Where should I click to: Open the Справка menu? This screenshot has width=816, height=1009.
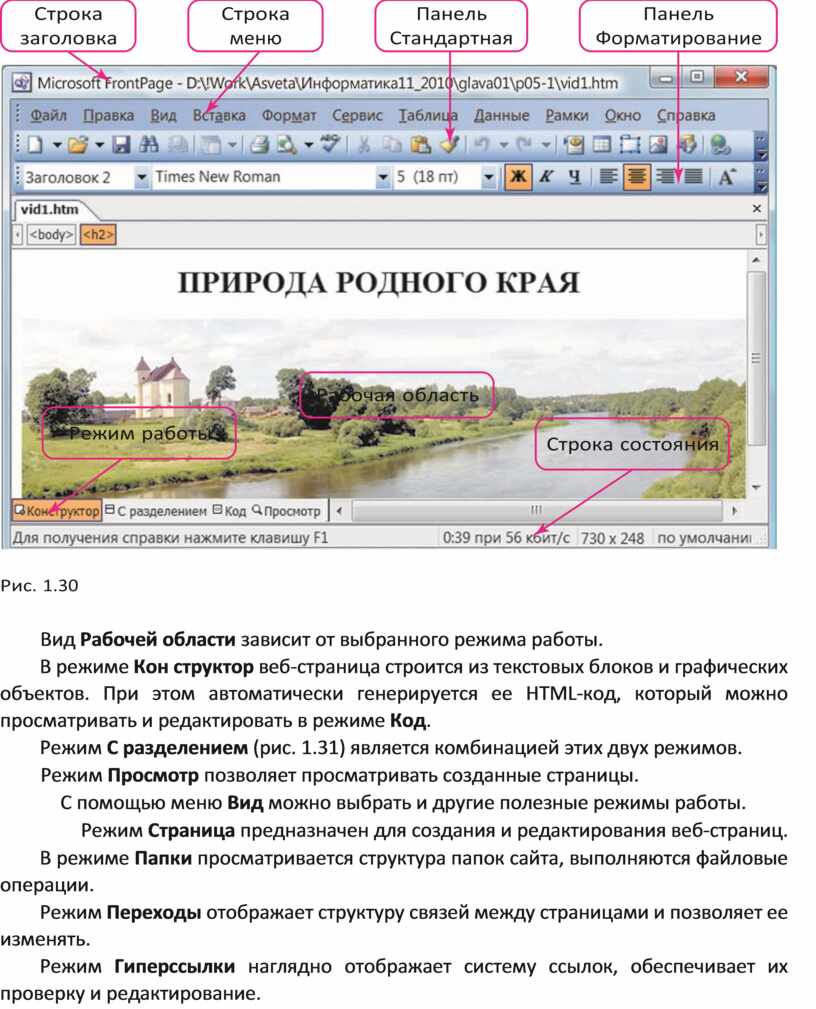[686, 115]
